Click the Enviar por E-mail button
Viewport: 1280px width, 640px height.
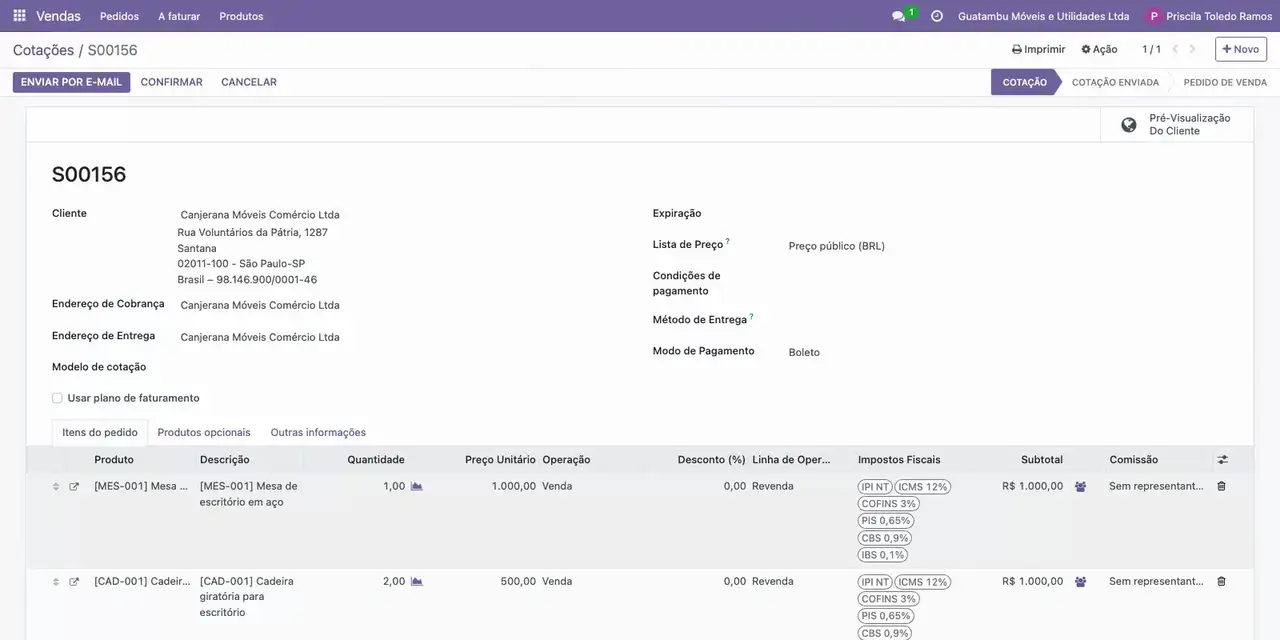coord(71,82)
